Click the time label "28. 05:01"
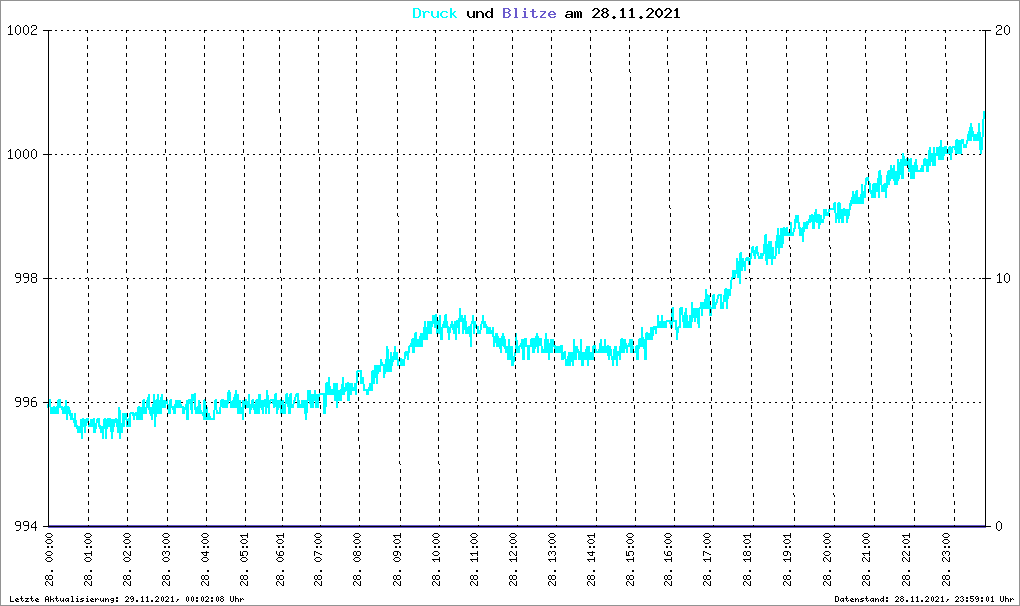The image size is (1020, 606). point(244,559)
